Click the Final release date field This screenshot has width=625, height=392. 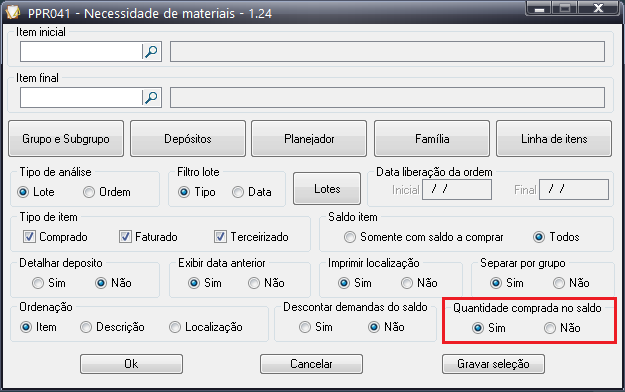pyautogui.click(x=574, y=189)
